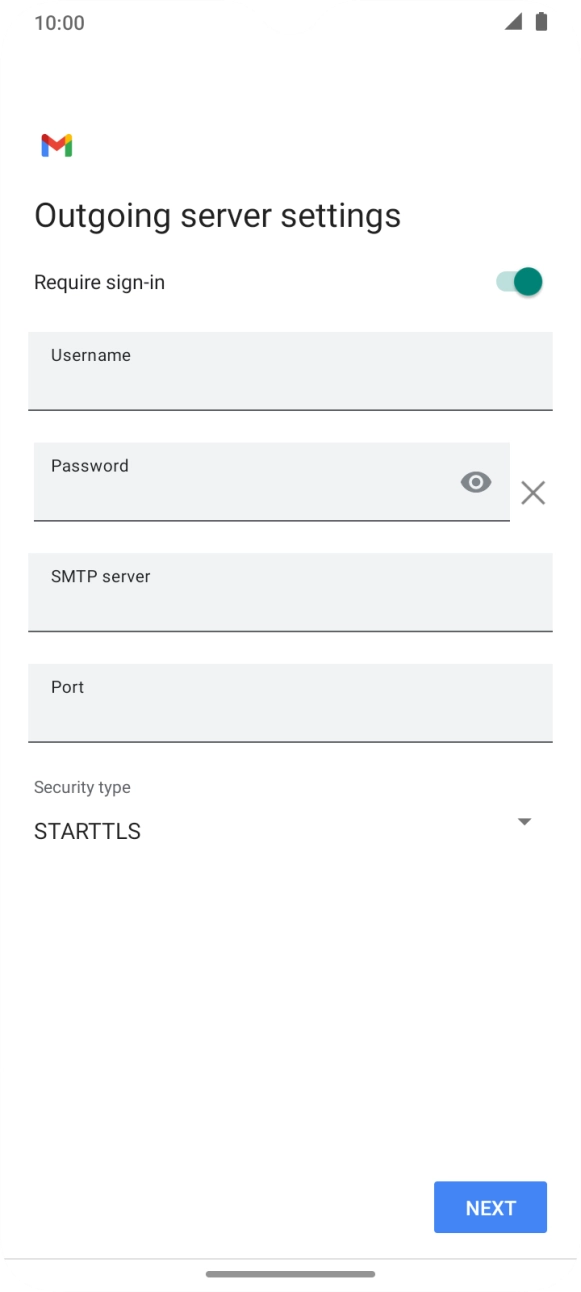Viewport: 581px width, 1292px height.
Task: Clear the password with the X icon
Action: coord(532,492)
